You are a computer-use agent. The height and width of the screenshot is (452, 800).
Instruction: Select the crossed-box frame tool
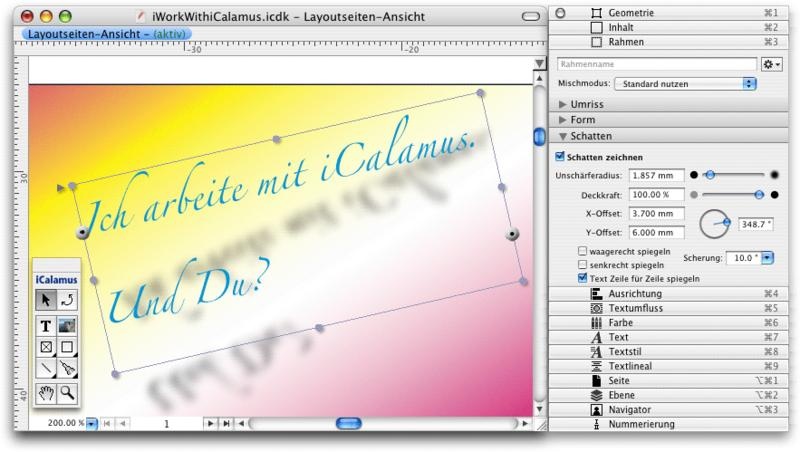pyautogui.click(x=46, y=347)
